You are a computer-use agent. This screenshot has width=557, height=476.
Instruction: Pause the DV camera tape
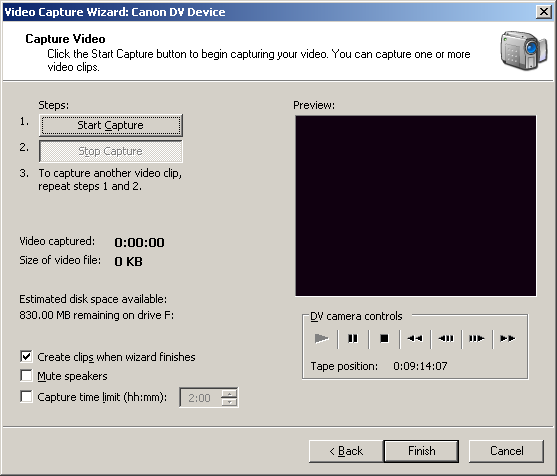coord(353,339)
